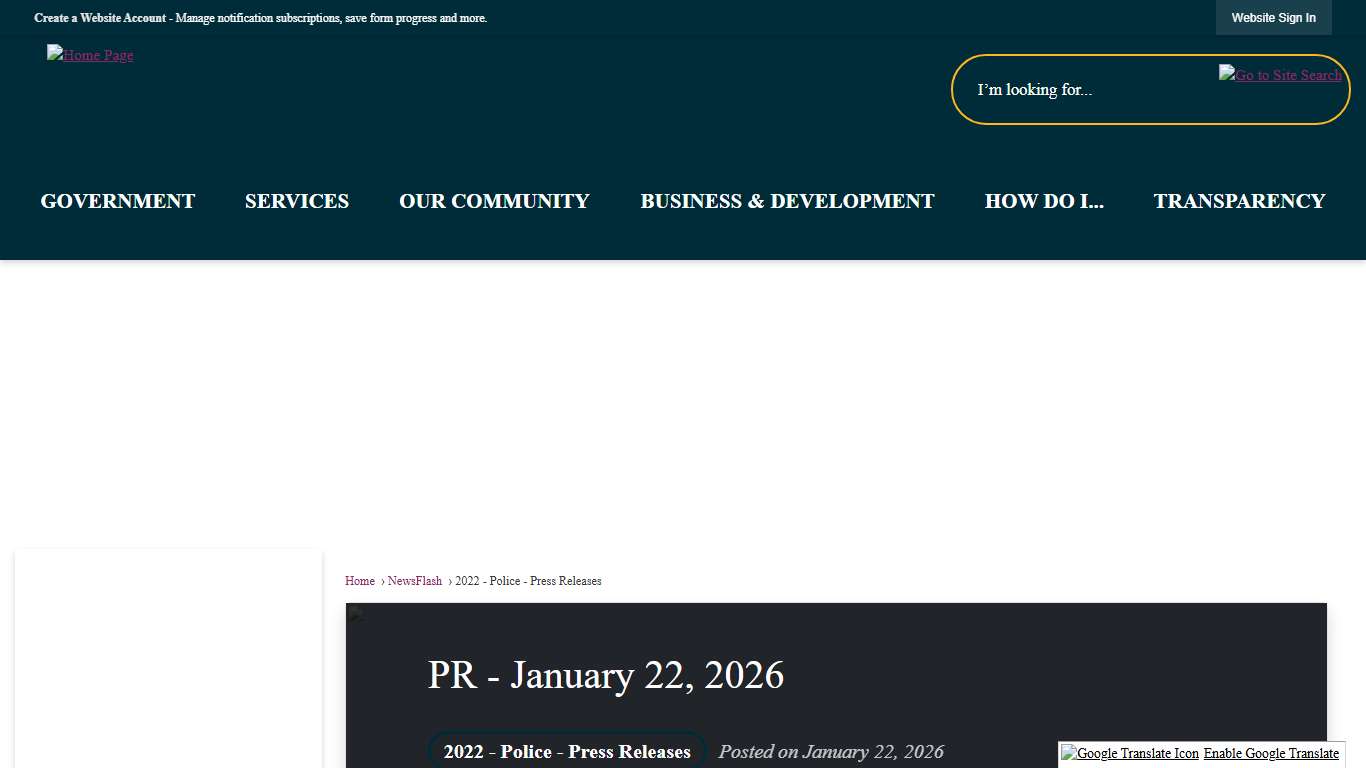Open the Transparency menu
This screenshot has height=768, width=1366.
point(1239,201)
